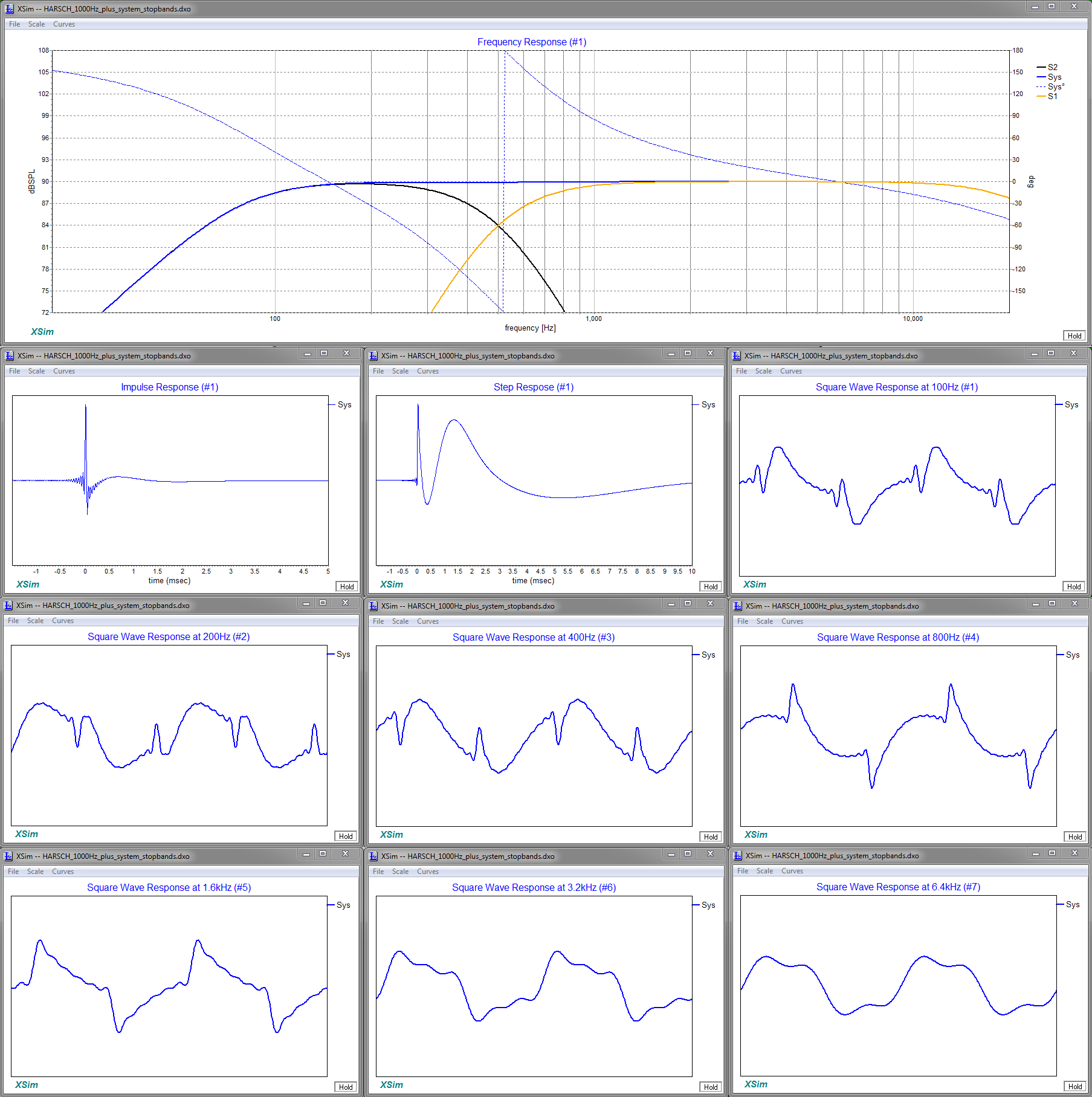This screenshot has height=1097, width=1092.
Task: Open Scale menu in Square Wave 800Hz window
Action: pos(764,621)
